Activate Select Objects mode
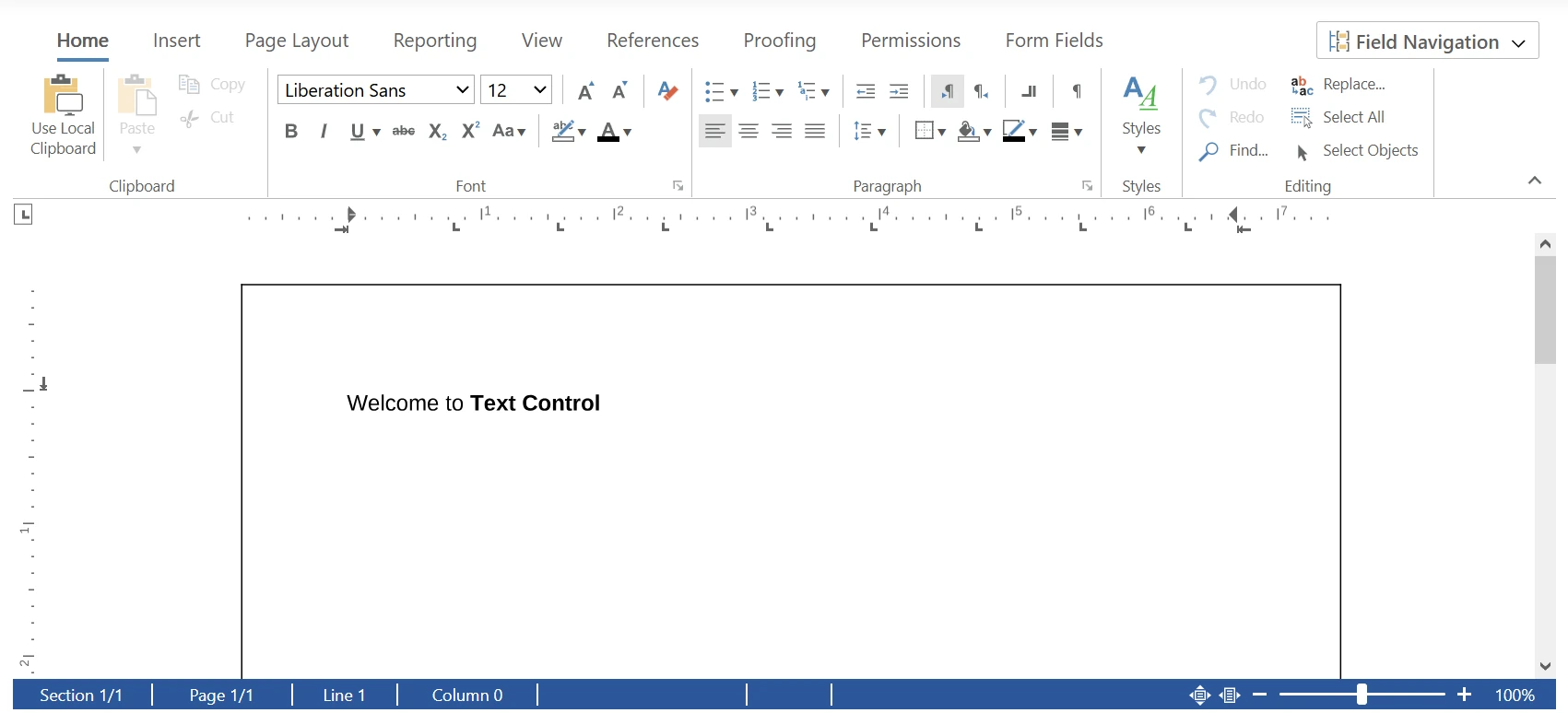Viewport: 1568px width, 713px height. tap(1356, 151)
